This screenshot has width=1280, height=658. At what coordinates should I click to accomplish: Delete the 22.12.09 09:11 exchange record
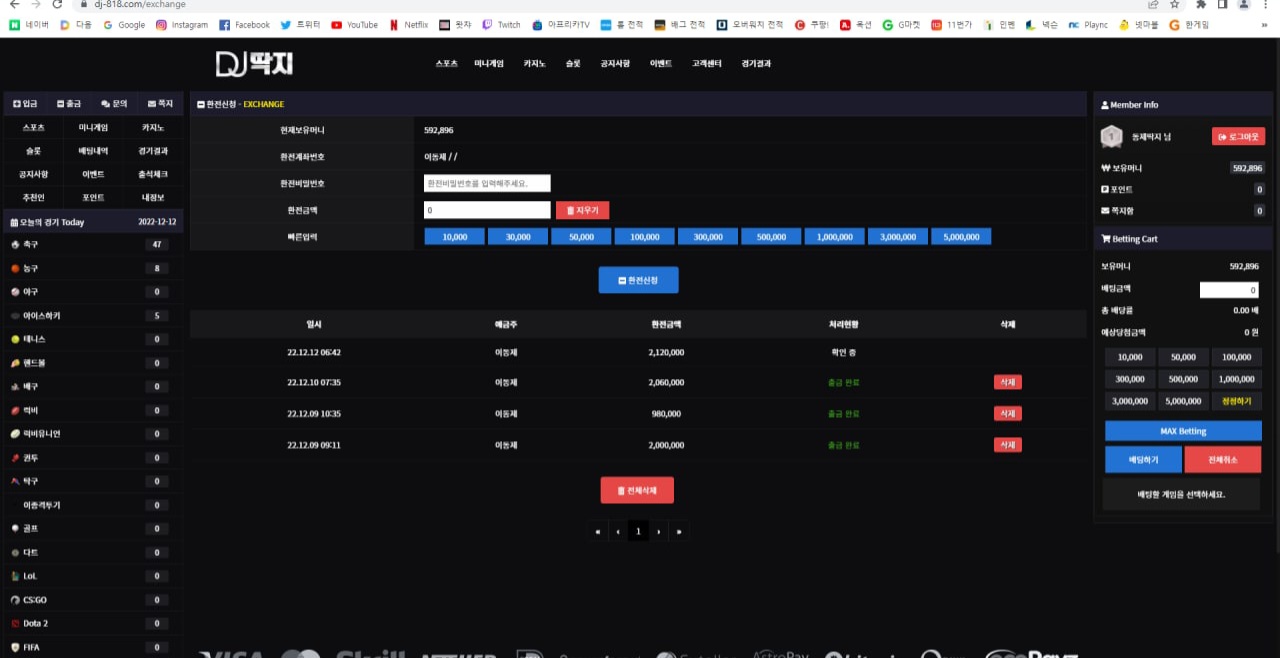[x=1007, y=444]
